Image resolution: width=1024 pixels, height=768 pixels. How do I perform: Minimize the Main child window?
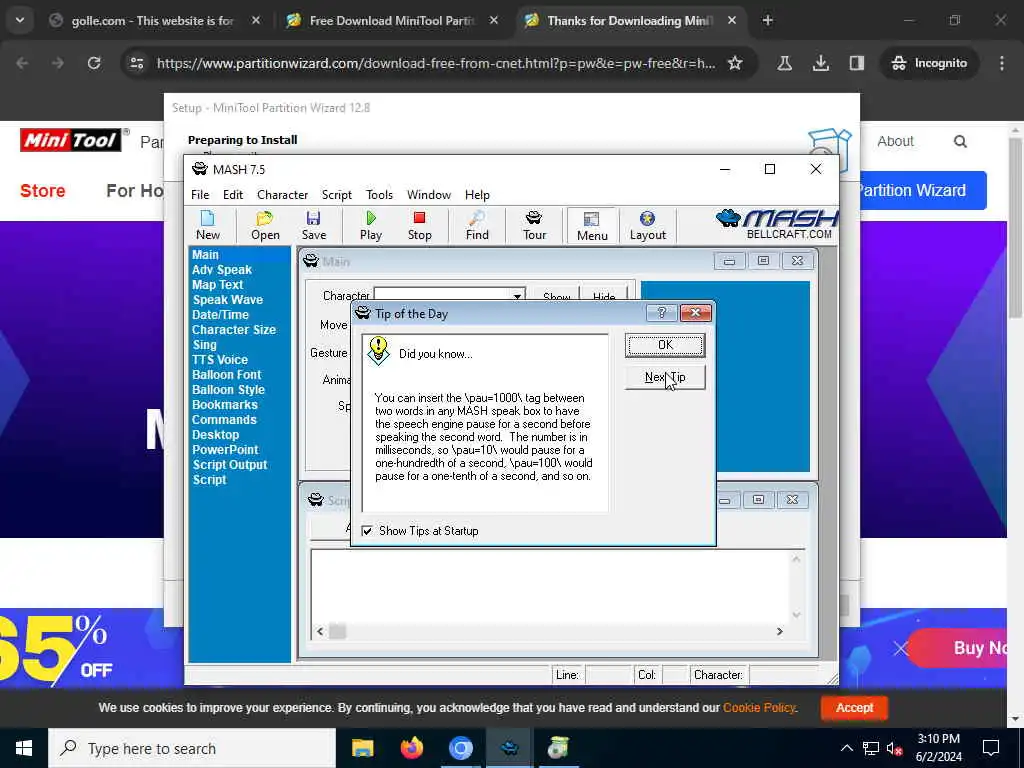[x=729, y=261]
